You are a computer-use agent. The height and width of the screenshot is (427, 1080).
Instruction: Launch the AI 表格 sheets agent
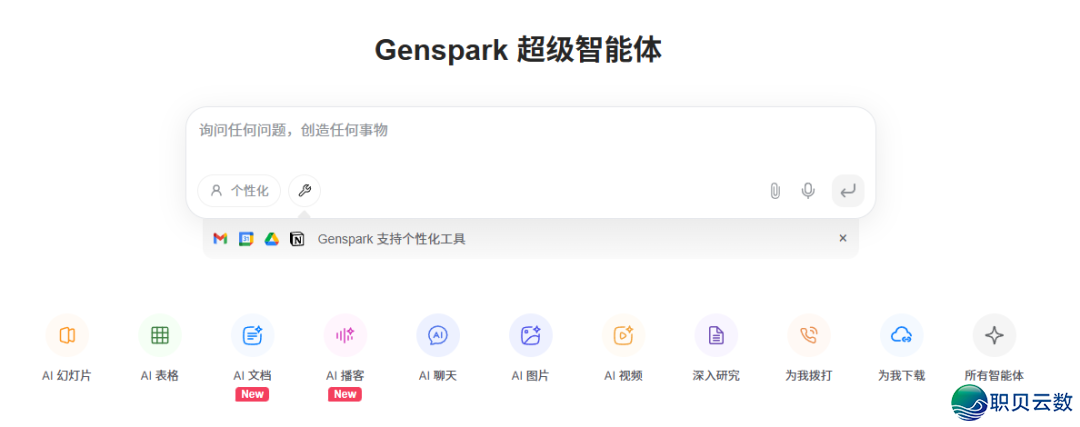point(160,336)
